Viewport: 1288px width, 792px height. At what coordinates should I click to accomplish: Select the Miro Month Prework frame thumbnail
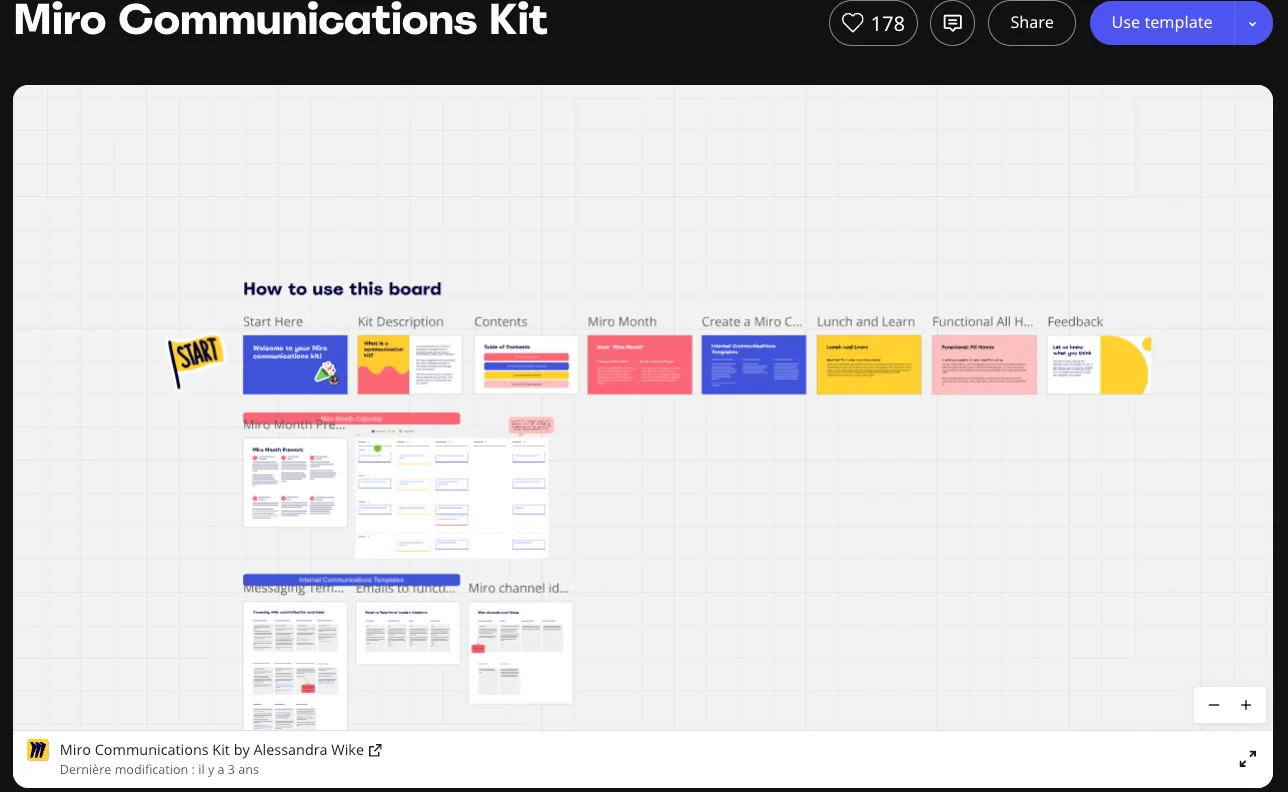point(295,482)
